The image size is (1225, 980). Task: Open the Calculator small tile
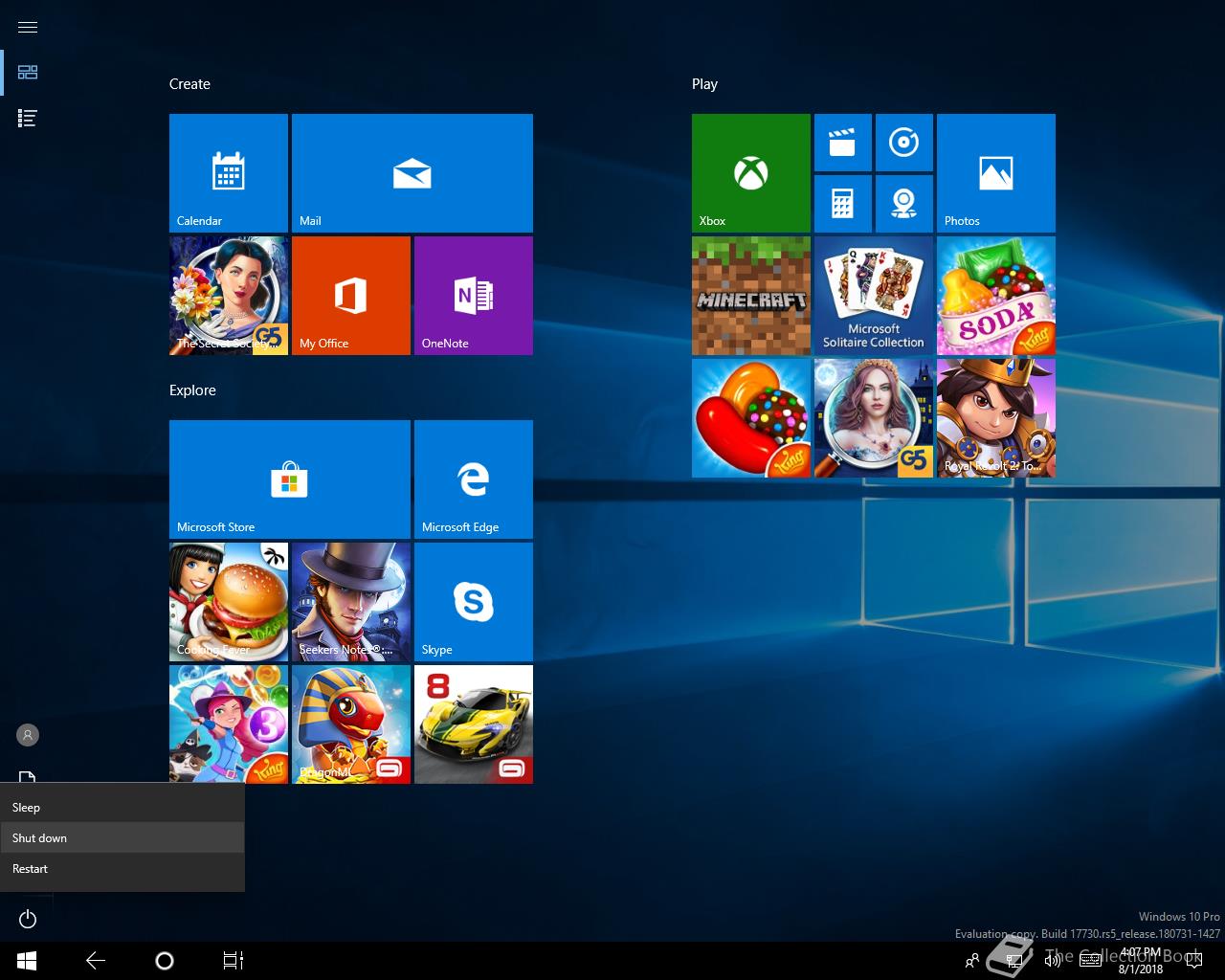(842, 203)
